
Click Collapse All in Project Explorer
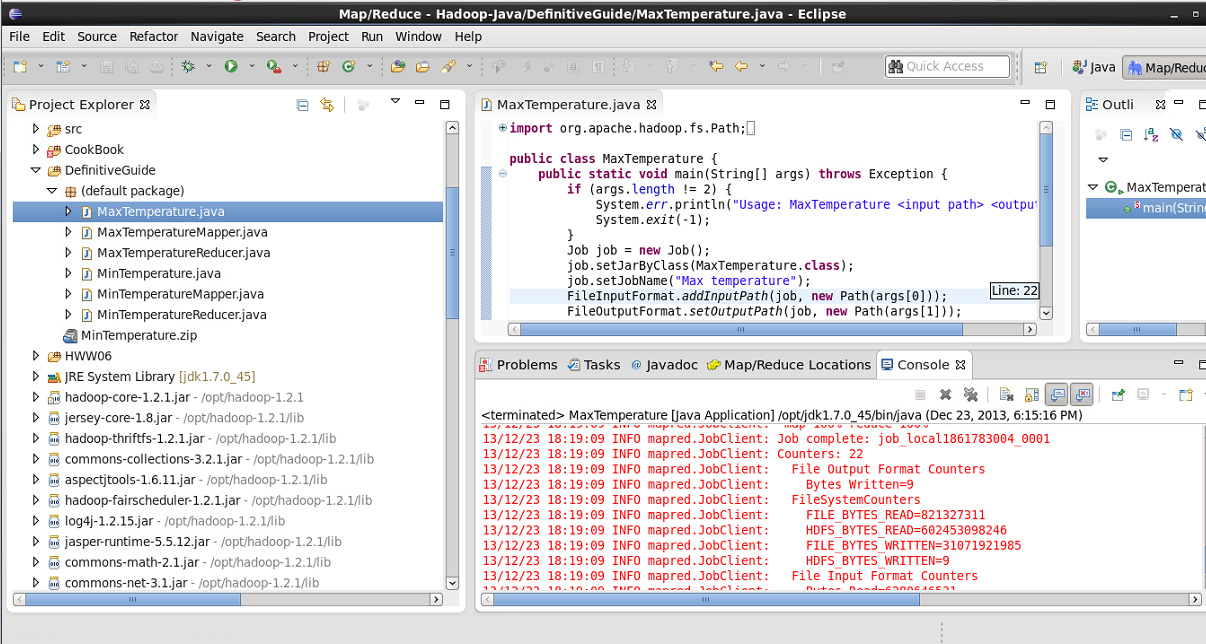point(302,105)
